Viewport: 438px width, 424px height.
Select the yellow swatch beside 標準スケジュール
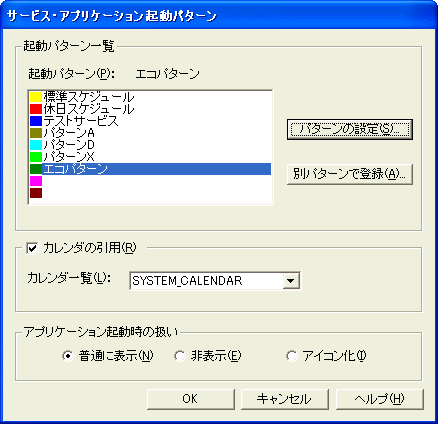(36, 97)
